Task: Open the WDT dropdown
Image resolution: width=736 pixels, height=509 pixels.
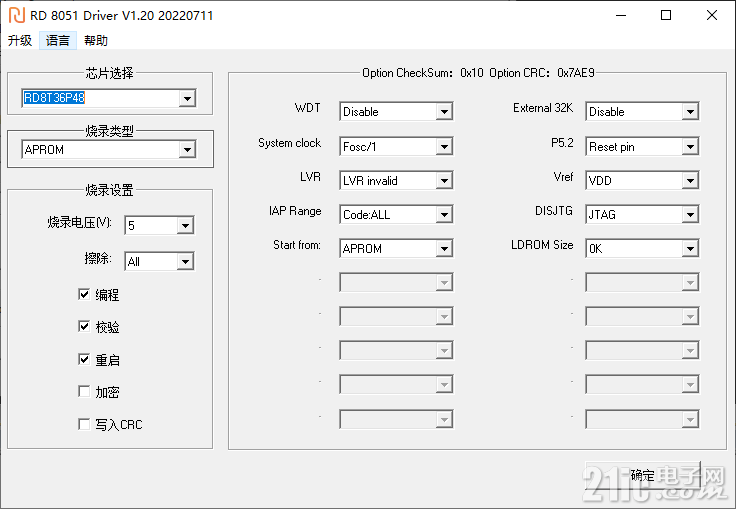Action: (x=396, y=111)
